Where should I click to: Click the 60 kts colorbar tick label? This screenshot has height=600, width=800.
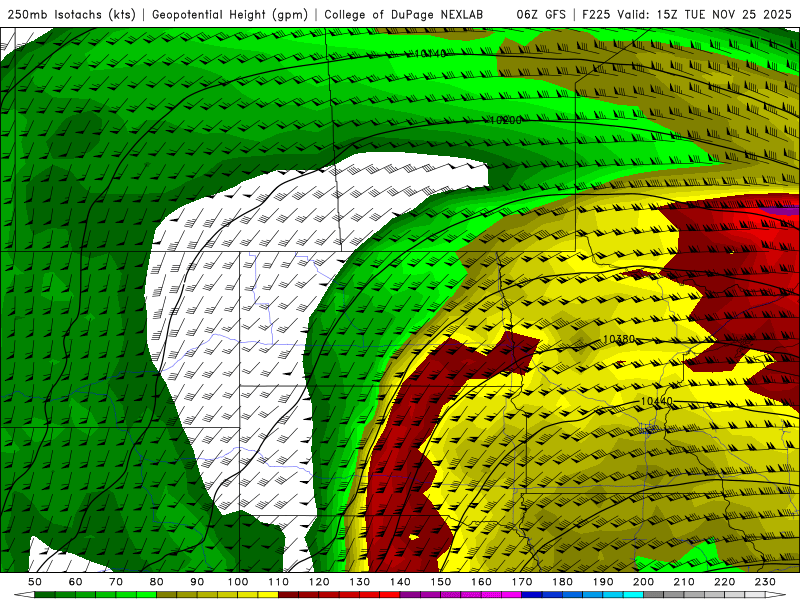(x=76, y=582)
